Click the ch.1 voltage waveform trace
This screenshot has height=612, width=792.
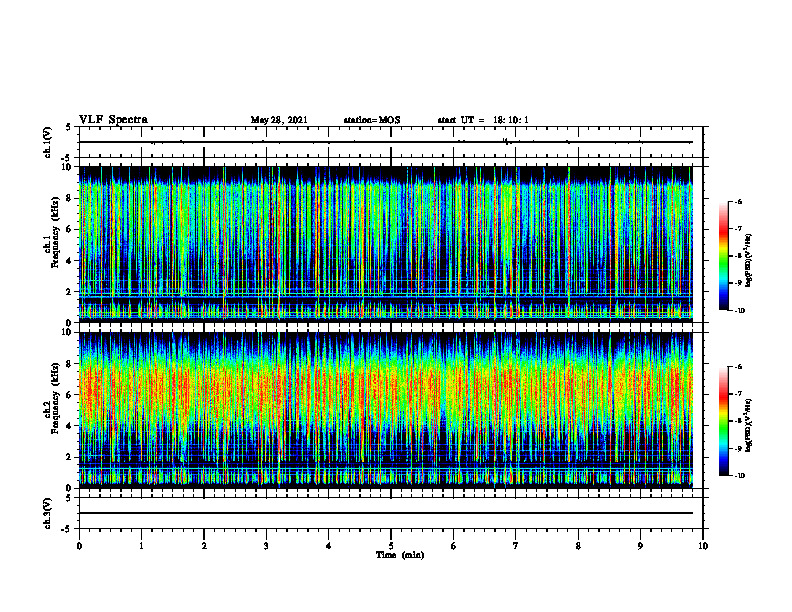click(386, 142)
